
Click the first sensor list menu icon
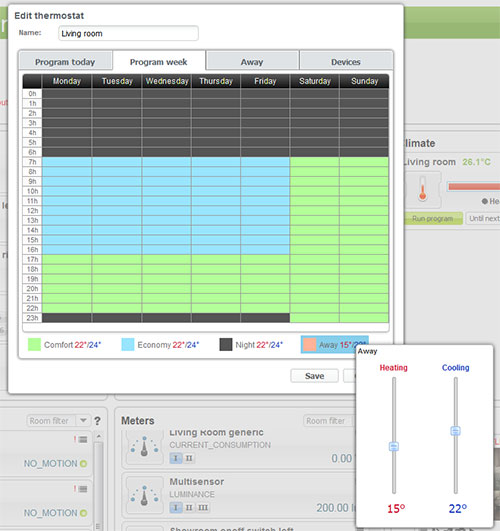pyautogui.click(x=83, y=440)
